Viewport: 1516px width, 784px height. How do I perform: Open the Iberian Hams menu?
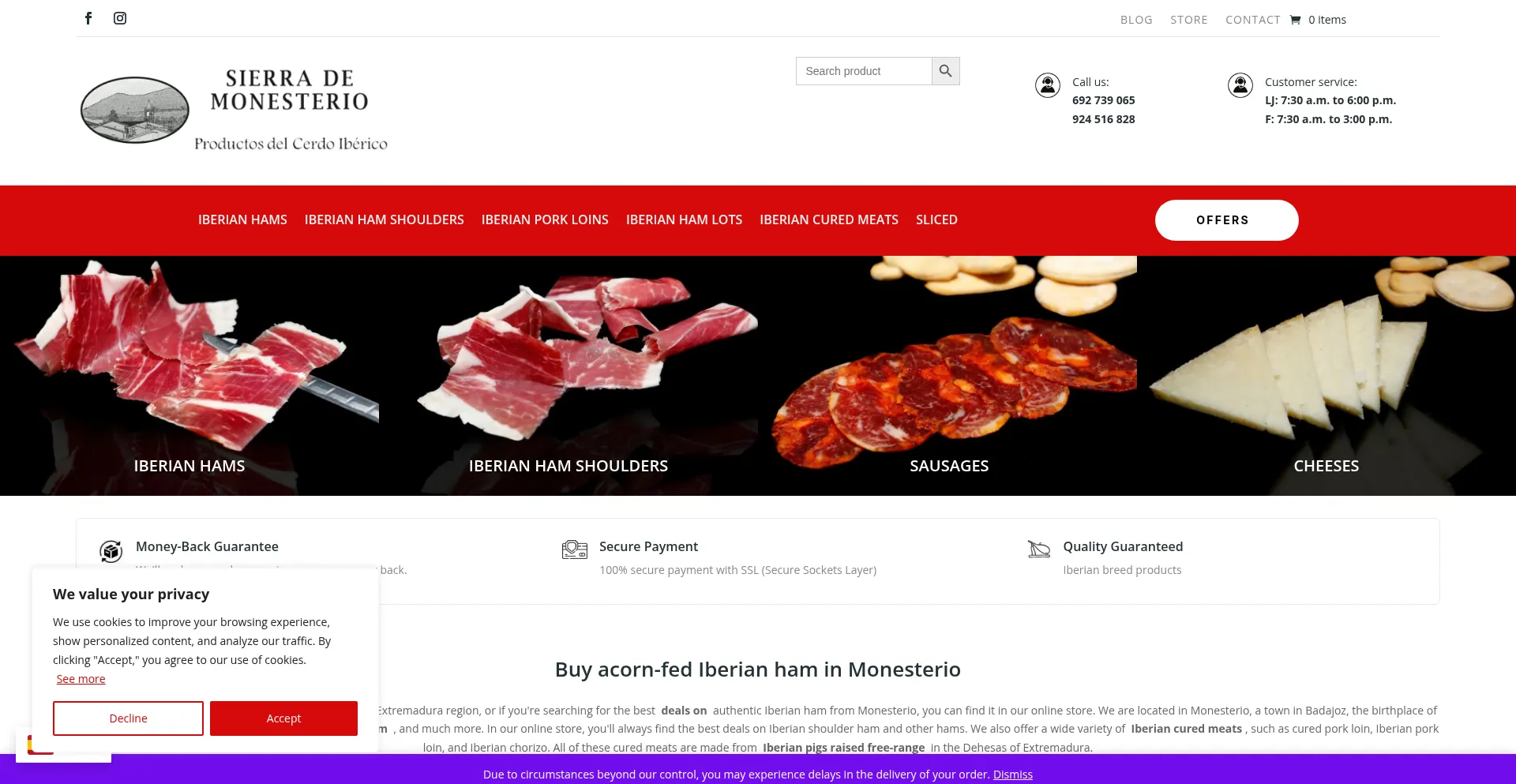(242, 219)
